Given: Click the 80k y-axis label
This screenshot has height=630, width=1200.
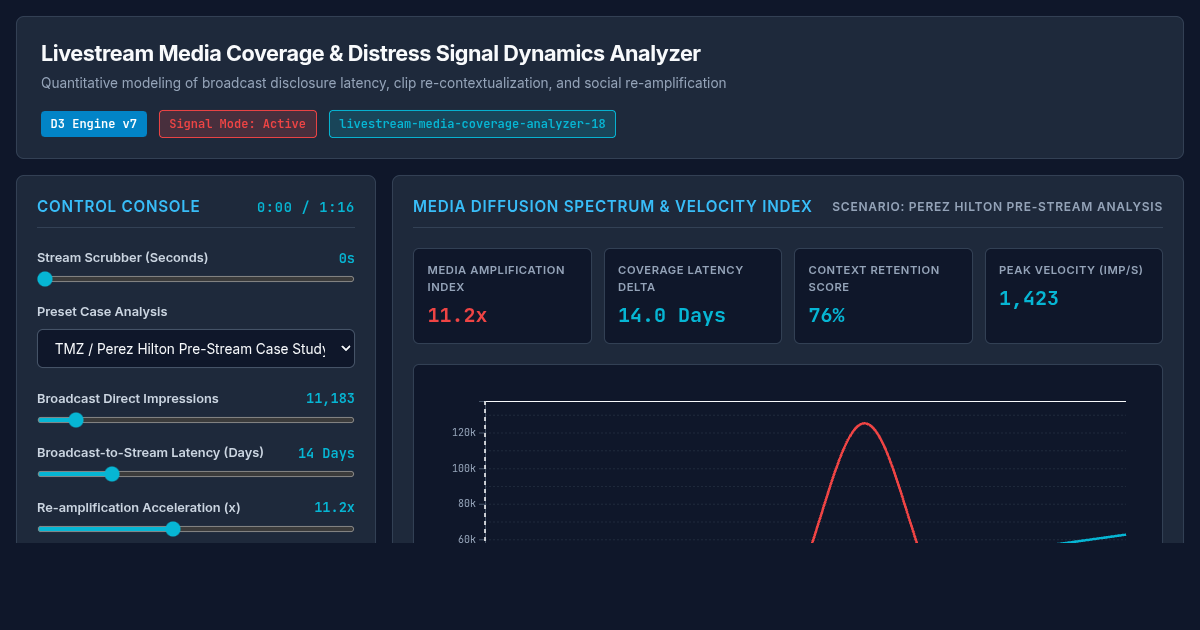Looking at the screenshot, I should (x=467, y=503).
